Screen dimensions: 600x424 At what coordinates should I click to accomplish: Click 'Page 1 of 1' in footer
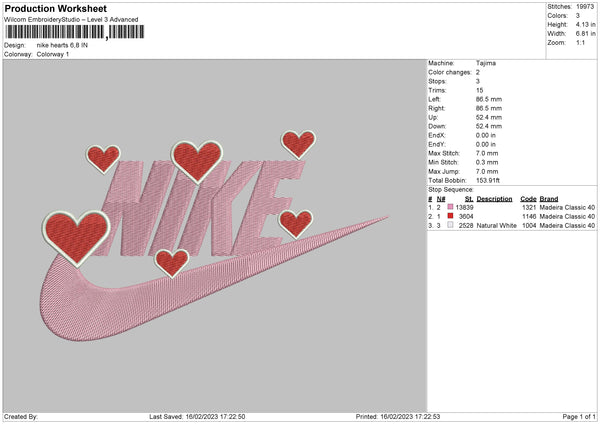point(579,416)
